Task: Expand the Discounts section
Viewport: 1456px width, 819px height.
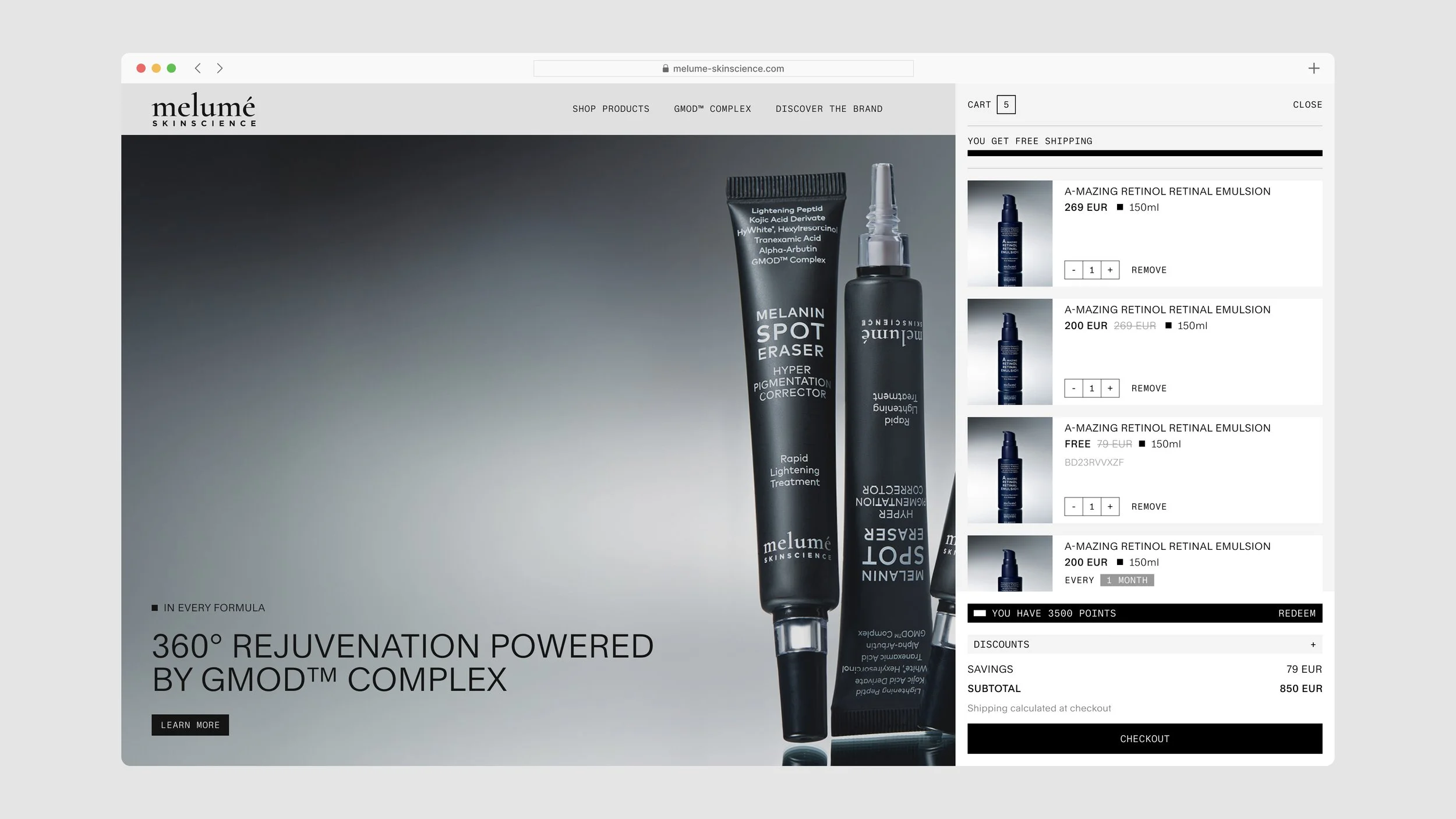Action: tap(1144, 644)
